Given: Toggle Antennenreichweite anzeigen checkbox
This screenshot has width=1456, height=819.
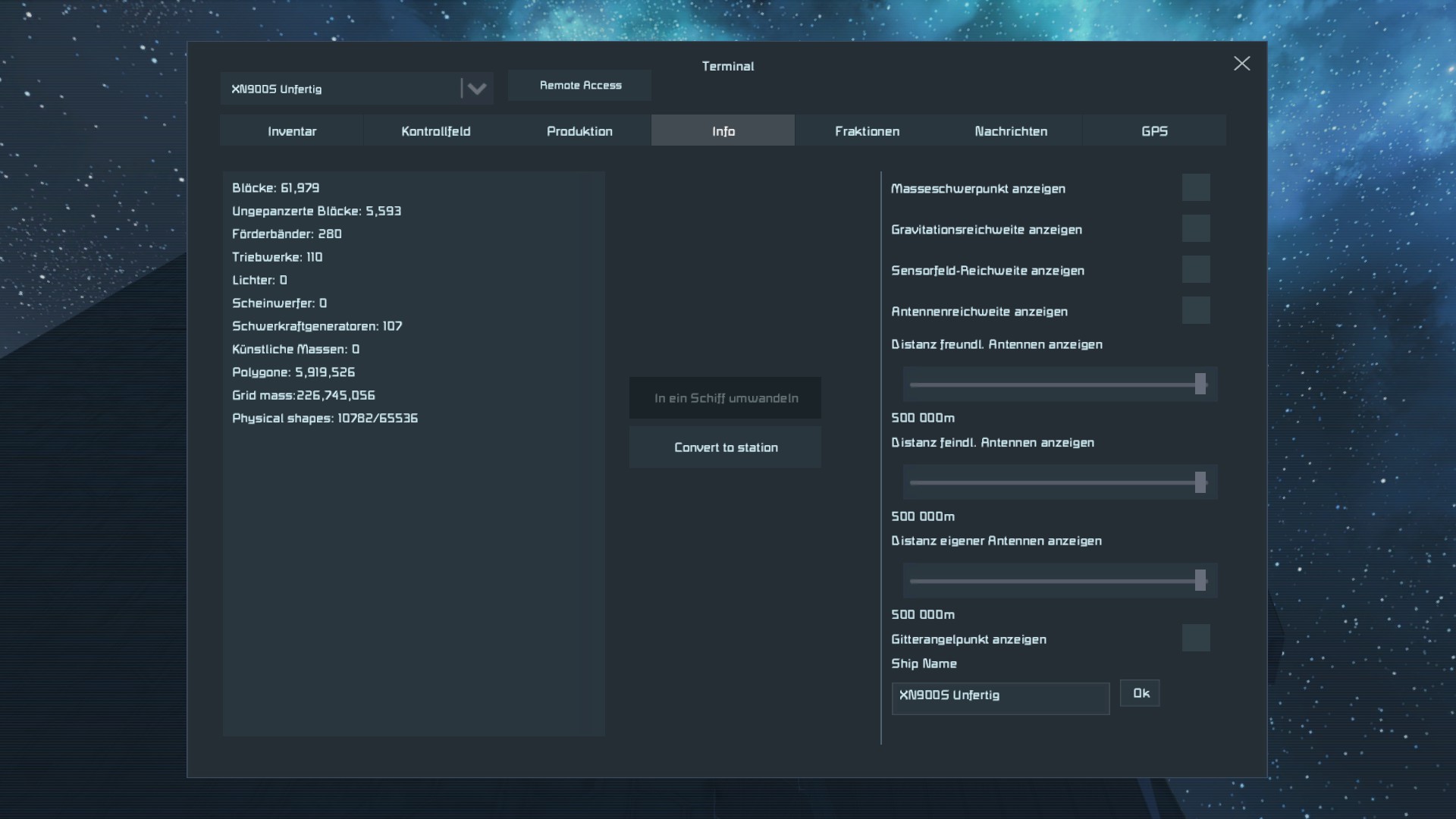Looking at the screenshot, I should point(1196,311).
